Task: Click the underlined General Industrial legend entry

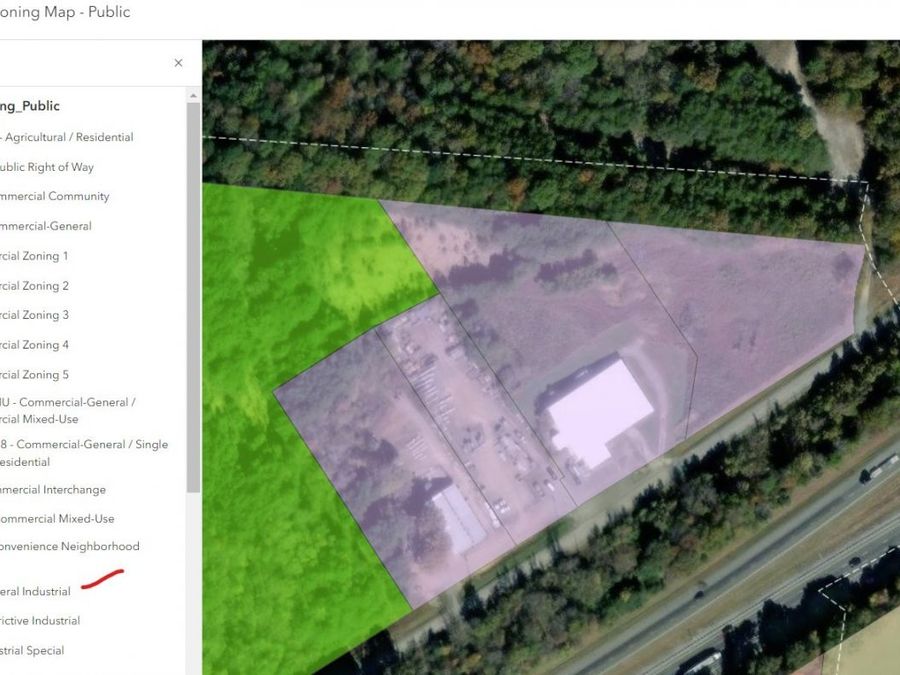Action: coord(36,592)
